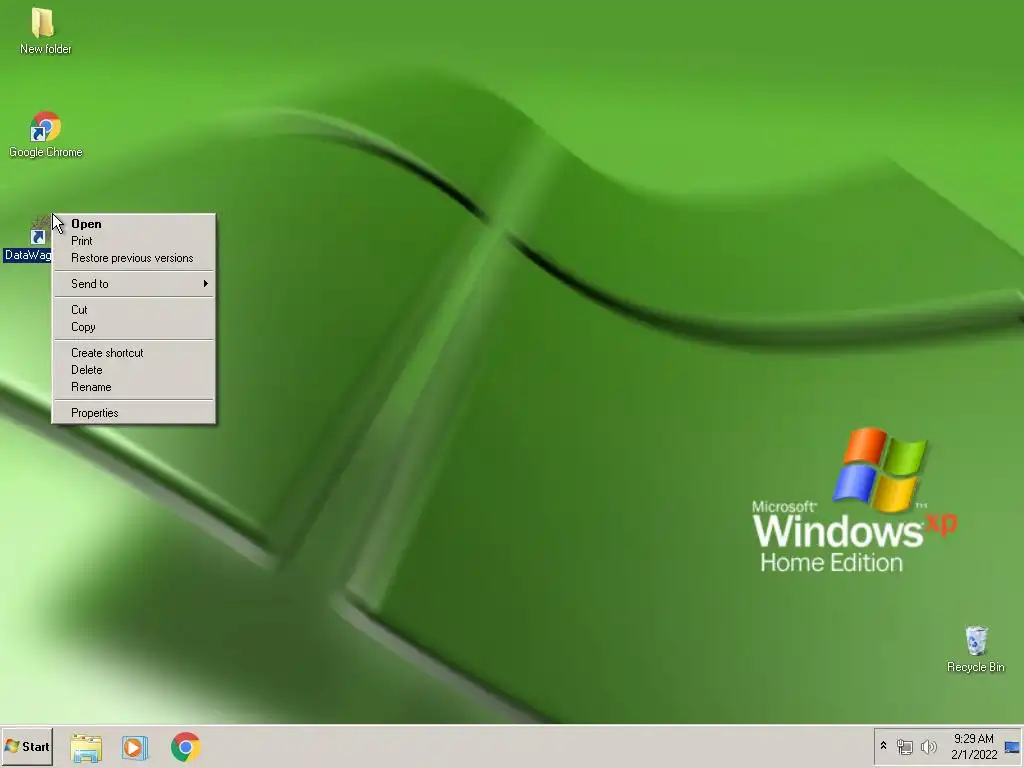Click the Start button
This screenshot has height=768, width=1024.
pyautogui.click(x=27, y=746)
